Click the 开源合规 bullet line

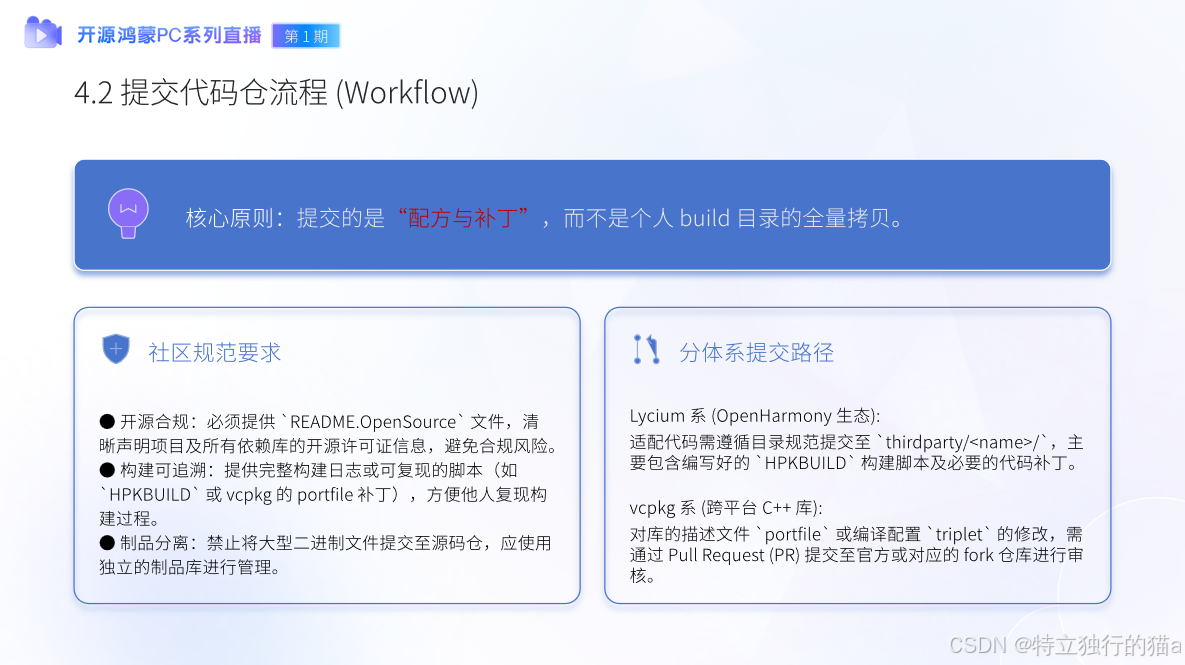click(x=320, y=422)
